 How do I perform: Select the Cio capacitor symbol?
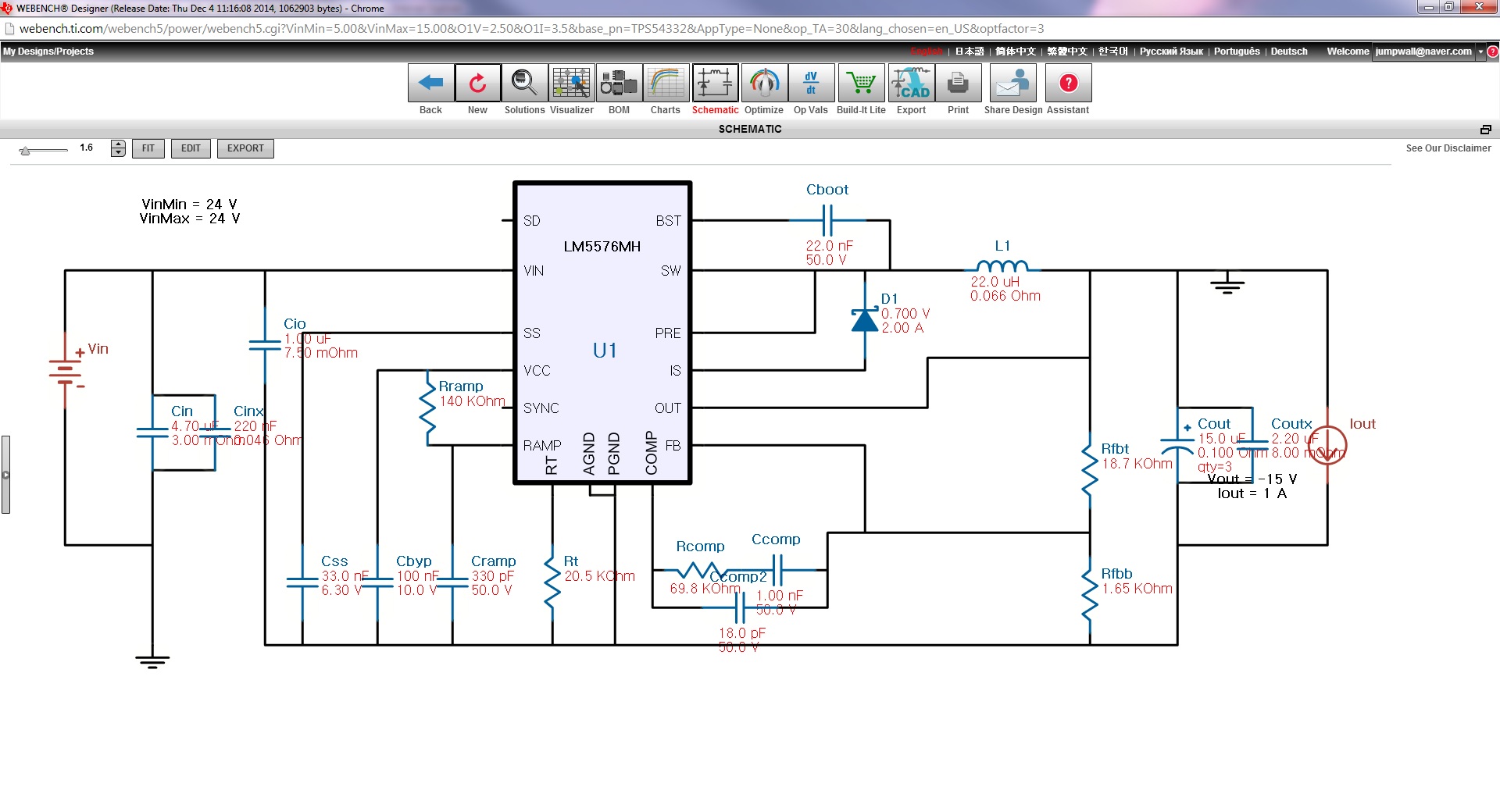point(265,344)
